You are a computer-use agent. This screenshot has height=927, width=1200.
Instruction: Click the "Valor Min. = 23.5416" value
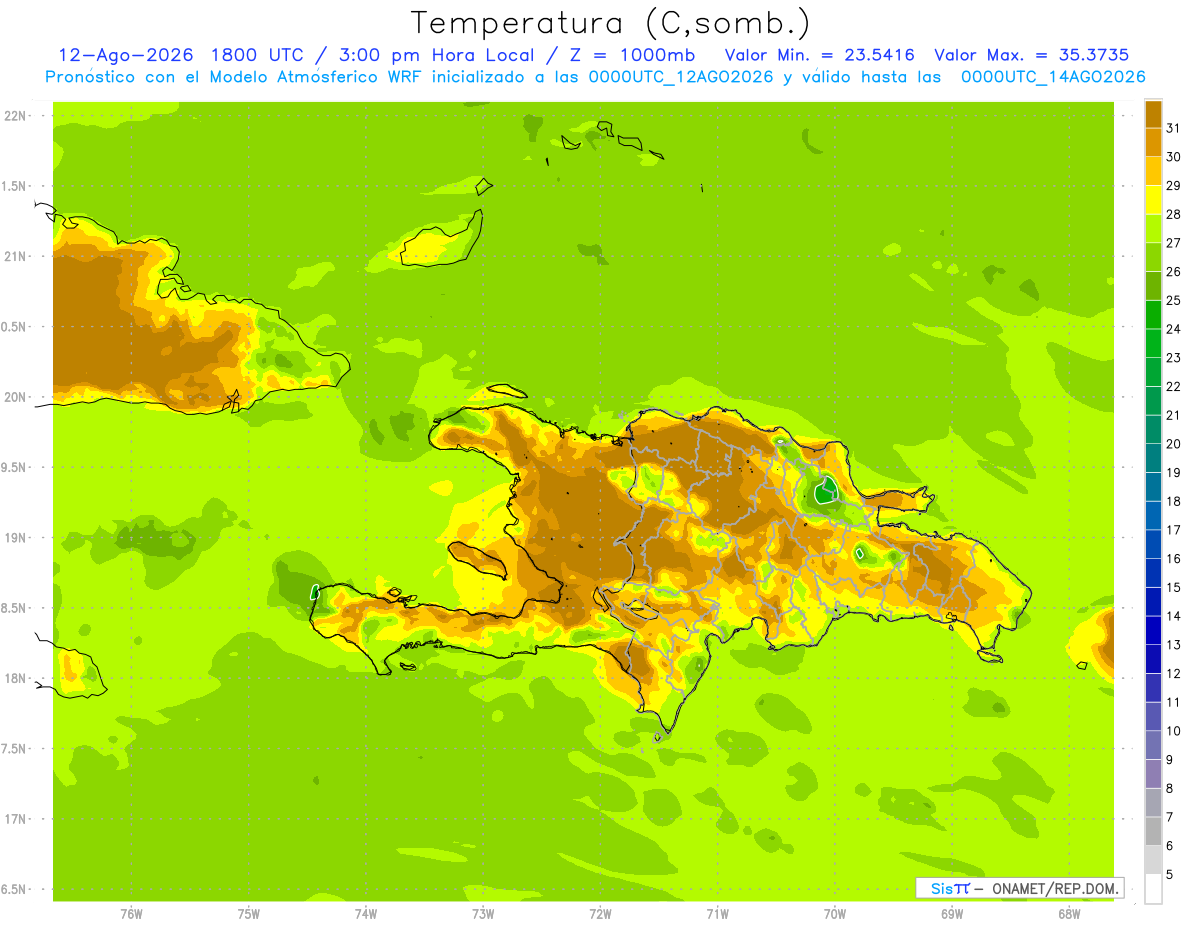tap(819, 56)
